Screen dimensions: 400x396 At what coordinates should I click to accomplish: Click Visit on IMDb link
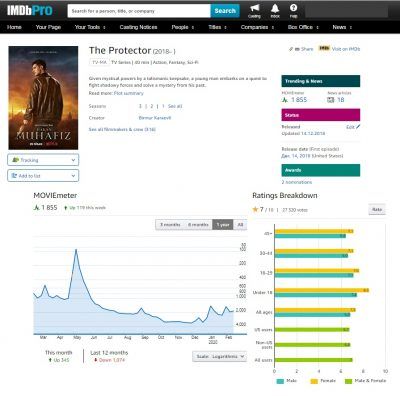click(x=346, y=49)
